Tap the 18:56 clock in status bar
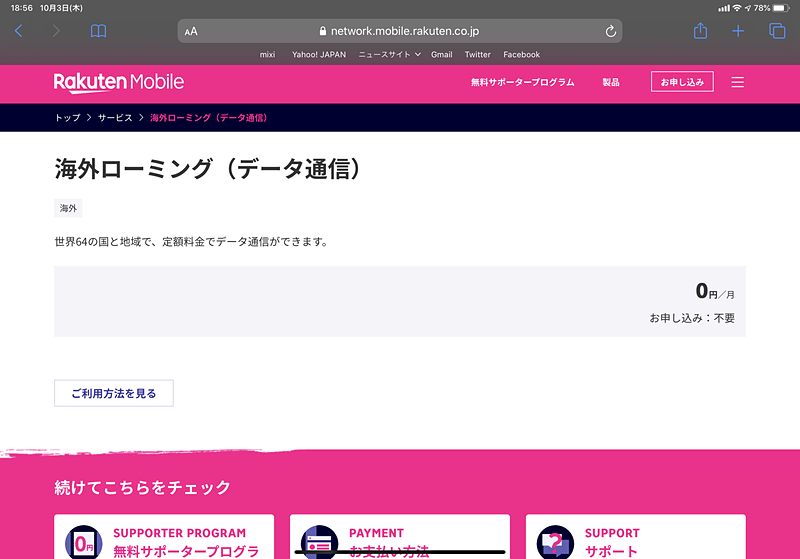 pos(21,8)
